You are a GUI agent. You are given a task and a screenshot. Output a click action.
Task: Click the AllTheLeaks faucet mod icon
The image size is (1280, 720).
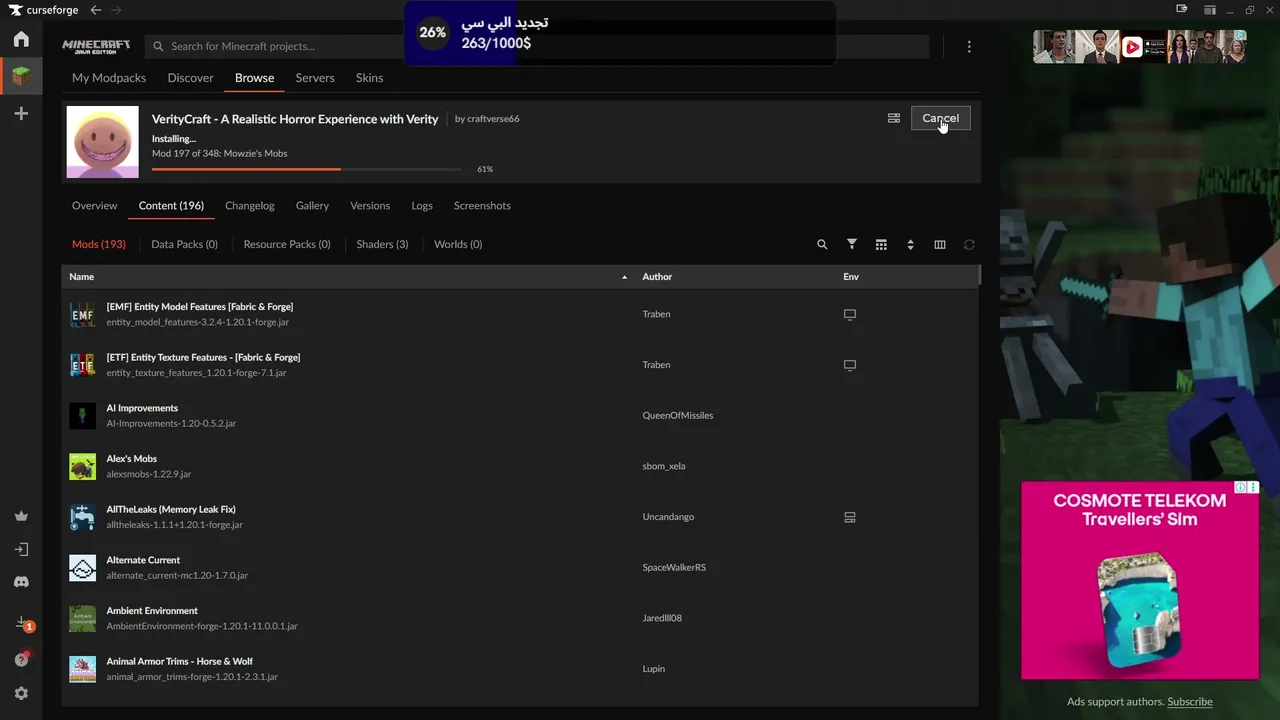(82, 517)
